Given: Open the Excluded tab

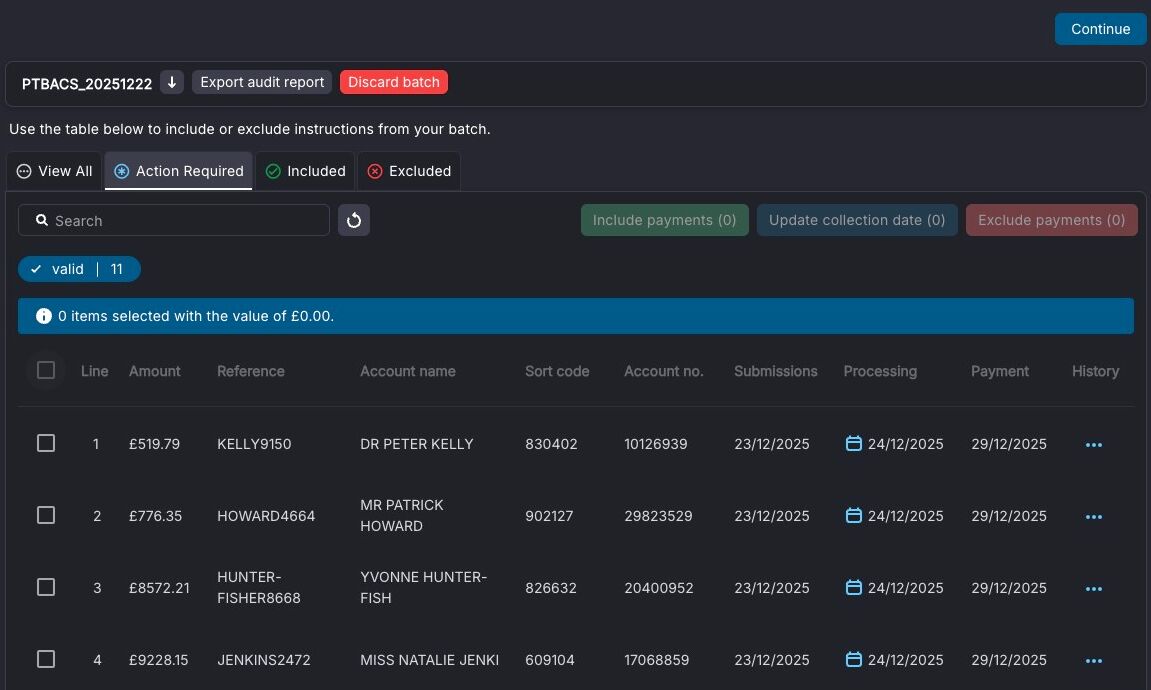Looking at the screenshot, I should click(410, 171).
